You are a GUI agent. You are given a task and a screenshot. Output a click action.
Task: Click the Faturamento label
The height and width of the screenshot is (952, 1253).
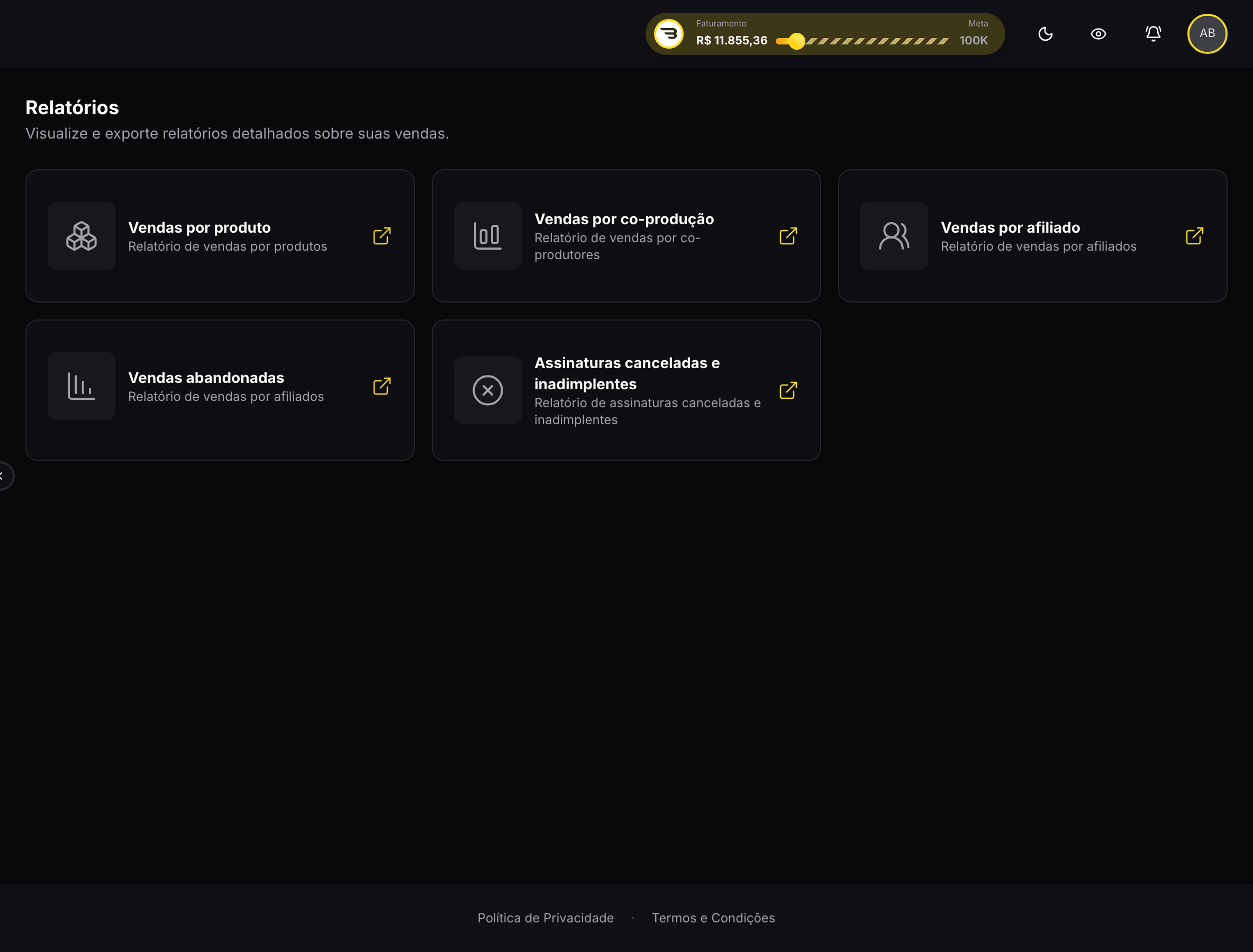[x=721, y=24]
